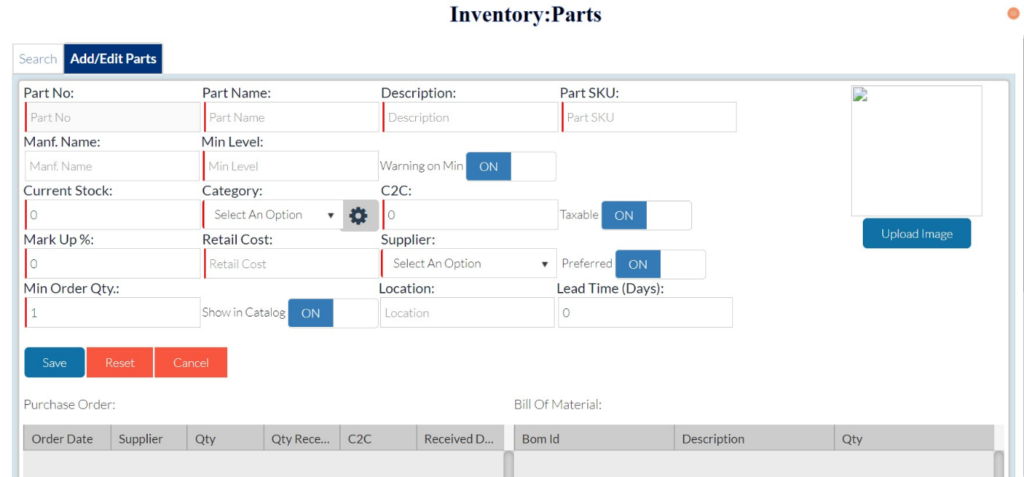Click the Reset button

[120, 363]
